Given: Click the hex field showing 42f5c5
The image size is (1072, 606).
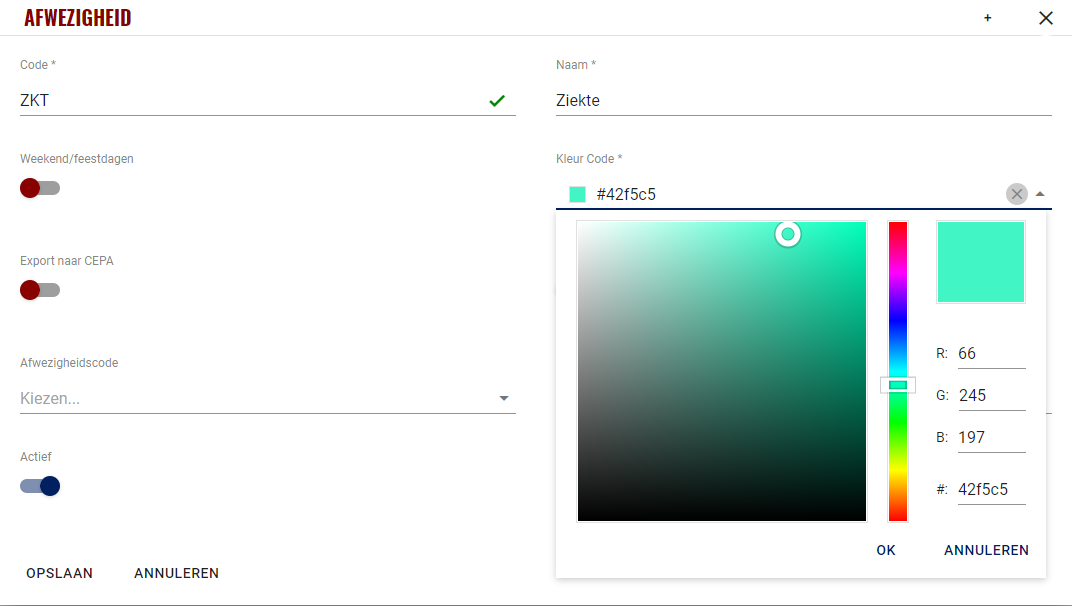Looking at the screenshot, I should click(x=991, y=490).
